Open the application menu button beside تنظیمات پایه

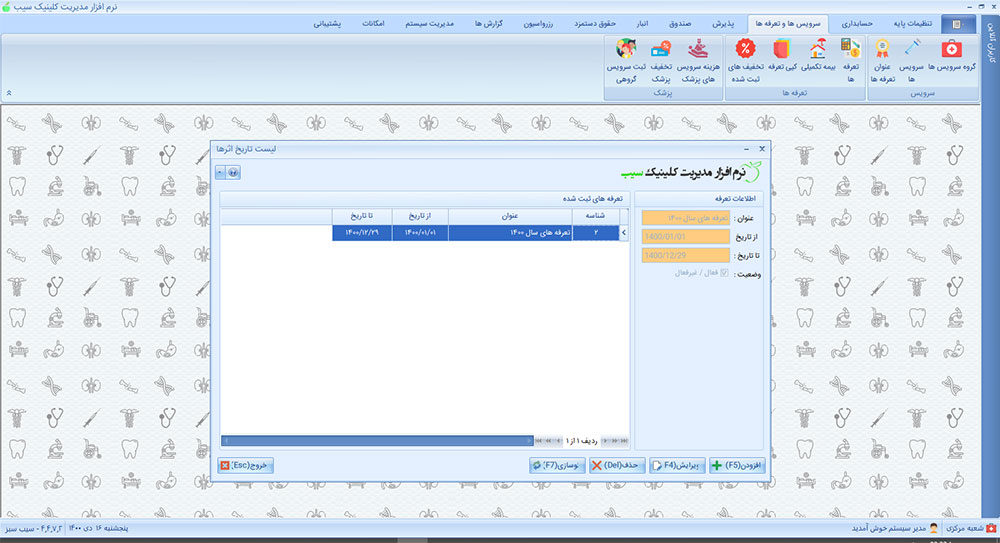tap(959, 23)
